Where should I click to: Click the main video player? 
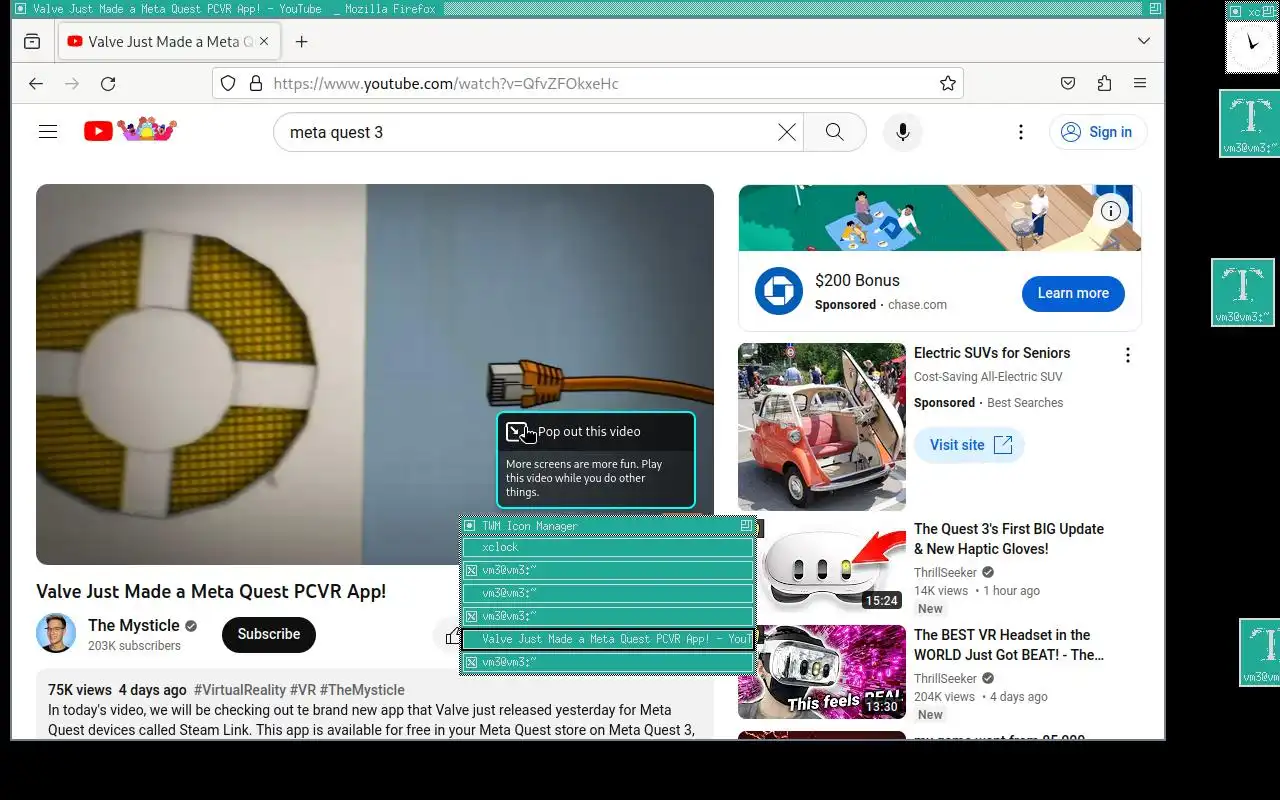[375, 374]
